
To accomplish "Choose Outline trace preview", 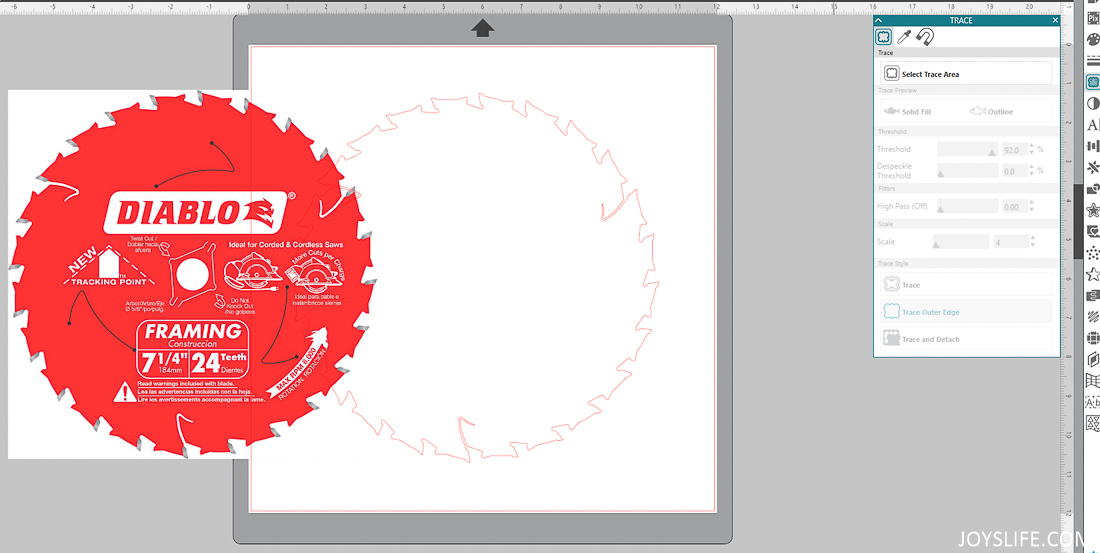I will pos(991,112).
